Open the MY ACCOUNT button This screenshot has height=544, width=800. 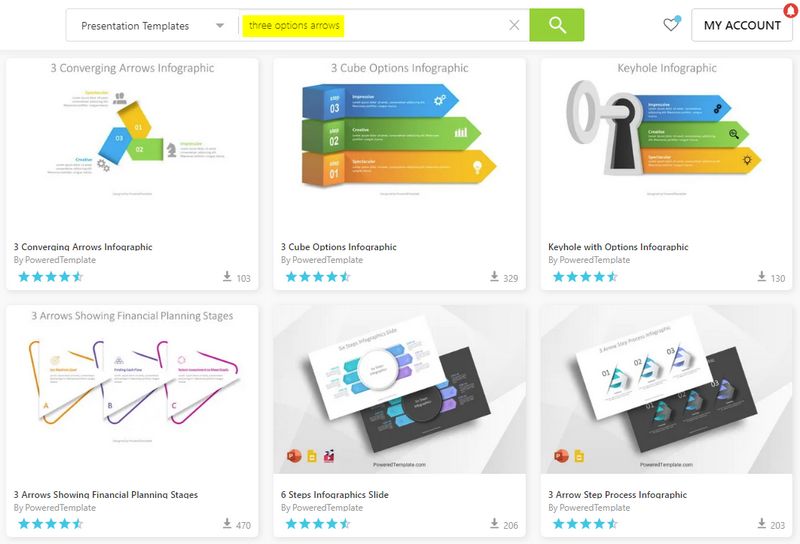[742, 25]
